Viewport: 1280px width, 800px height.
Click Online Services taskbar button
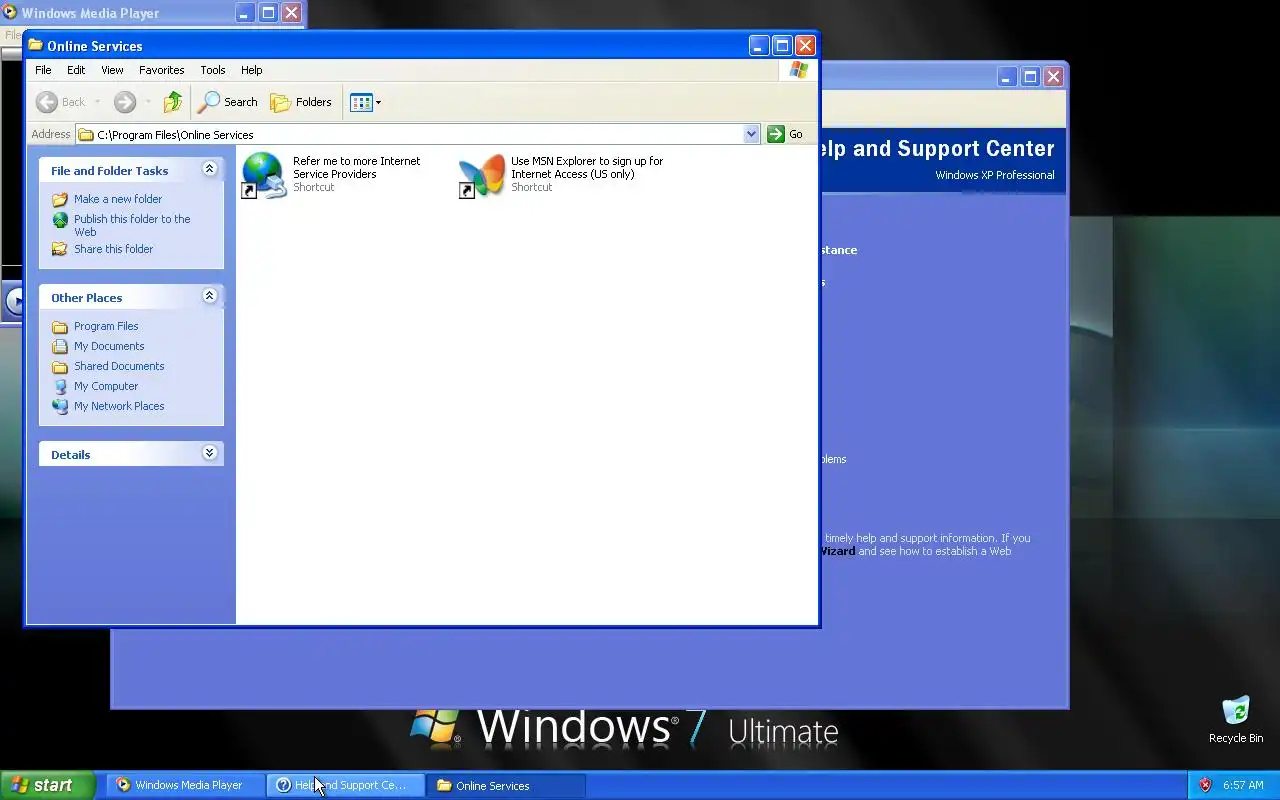click(x=506, y=785)
